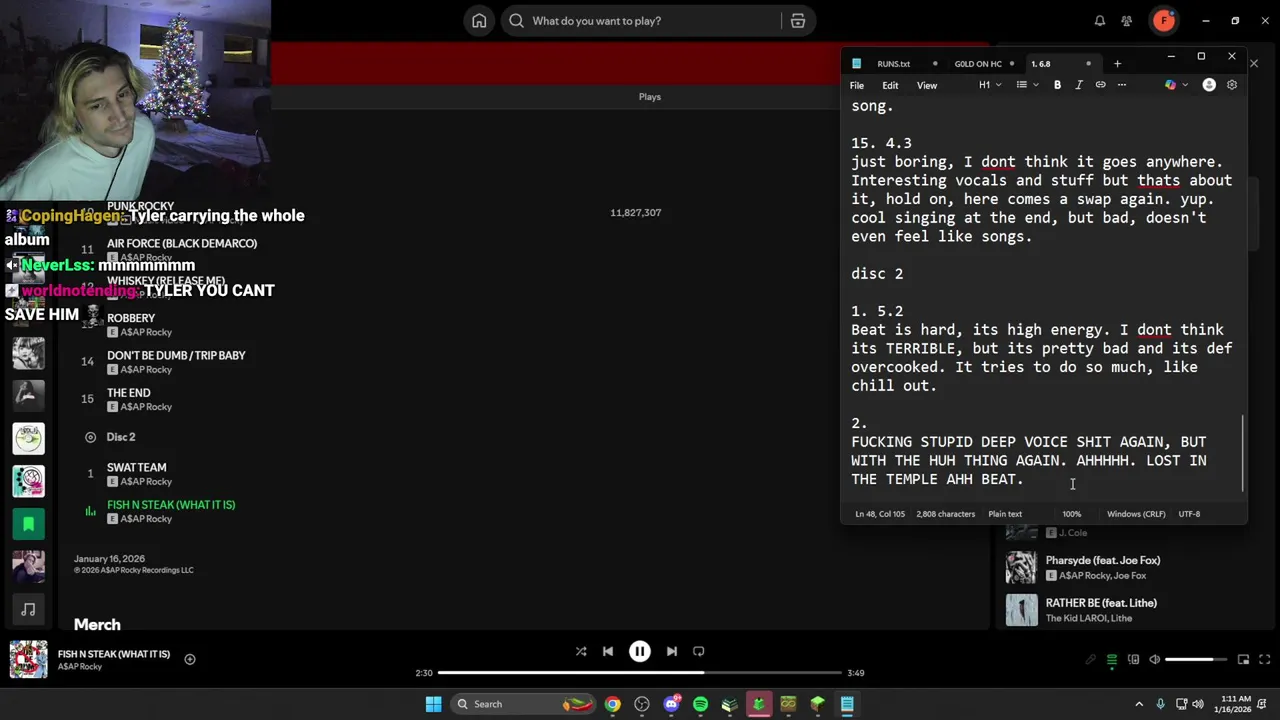Seek in the song progress bar
This screenshot has width=1280, height=720.
640,673
